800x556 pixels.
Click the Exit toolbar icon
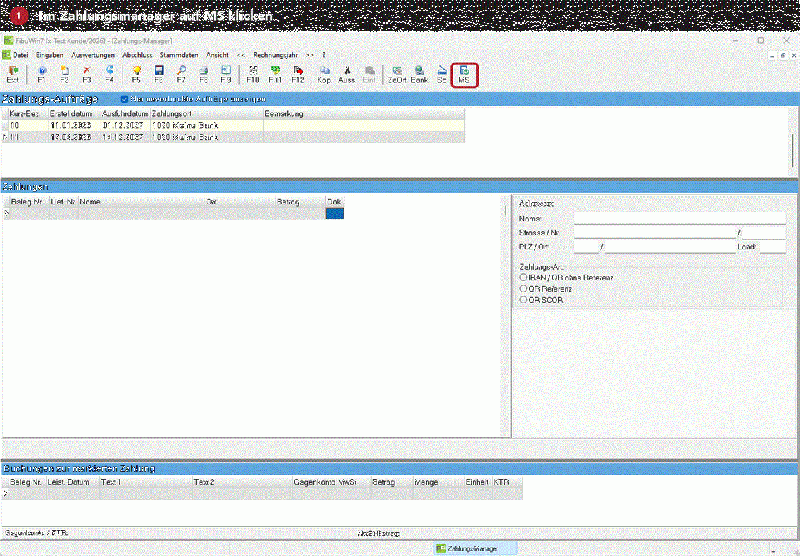(13, 74)
